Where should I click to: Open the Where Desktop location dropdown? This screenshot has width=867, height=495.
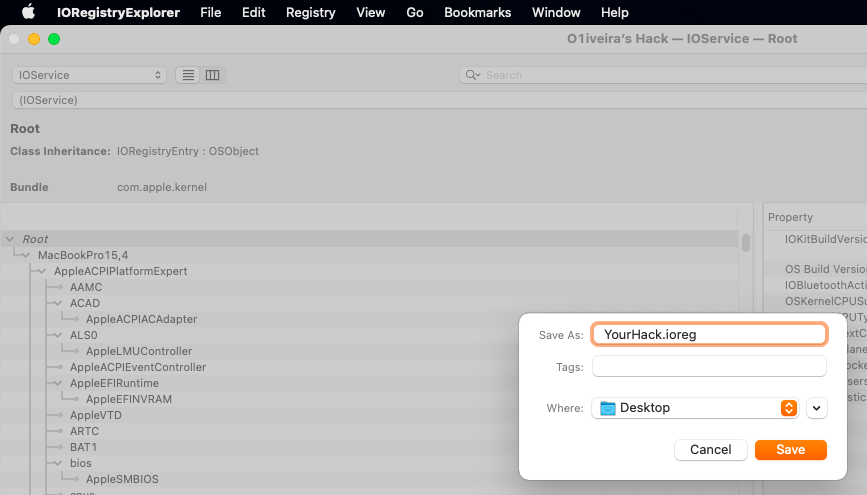tap(695, 408)
